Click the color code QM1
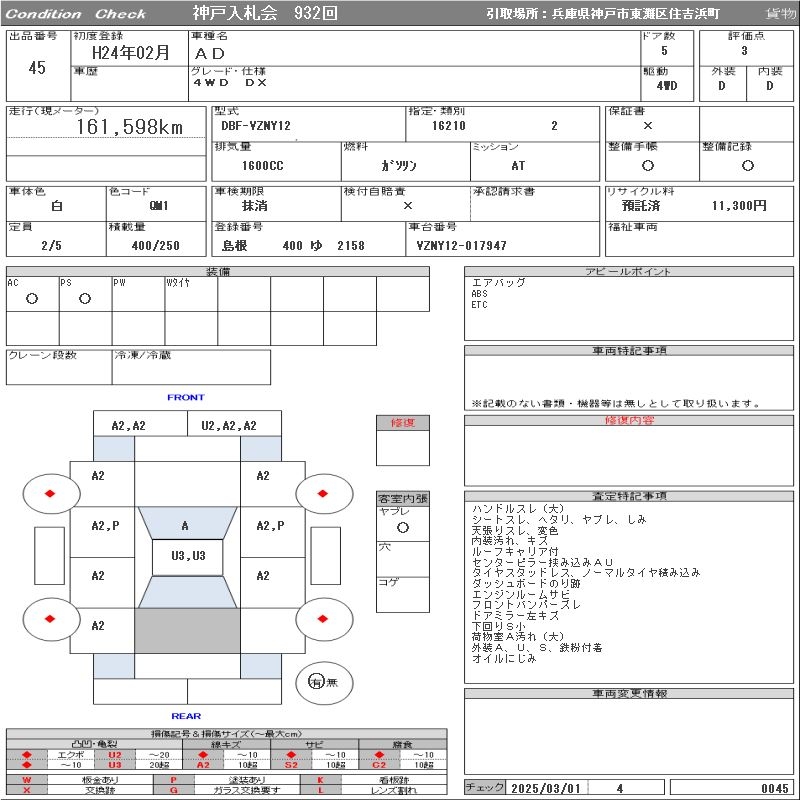This screenshot has width=800, height=800. tap(159, 206)
